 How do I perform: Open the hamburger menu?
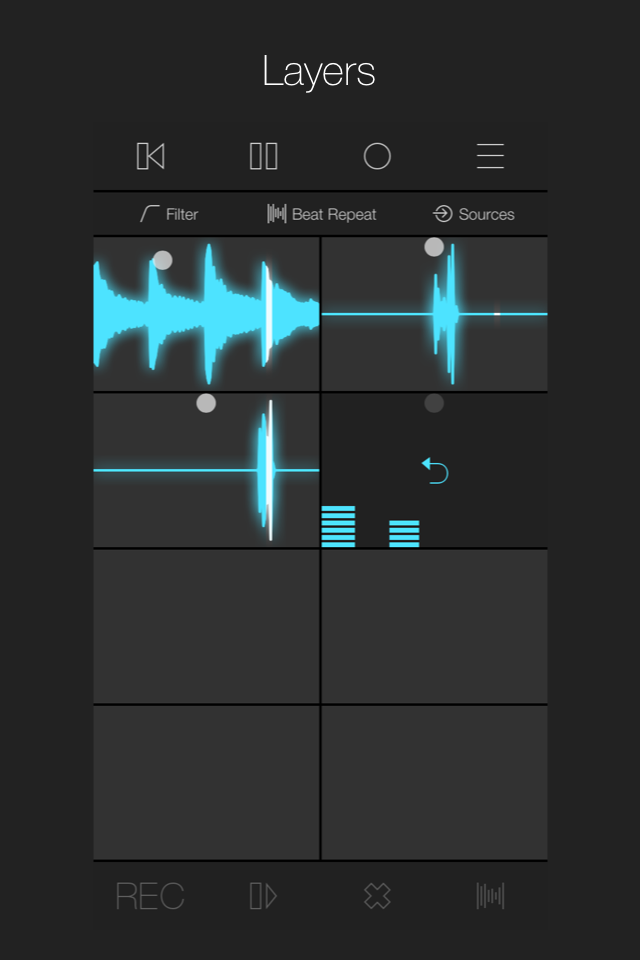tap(490, 156)
